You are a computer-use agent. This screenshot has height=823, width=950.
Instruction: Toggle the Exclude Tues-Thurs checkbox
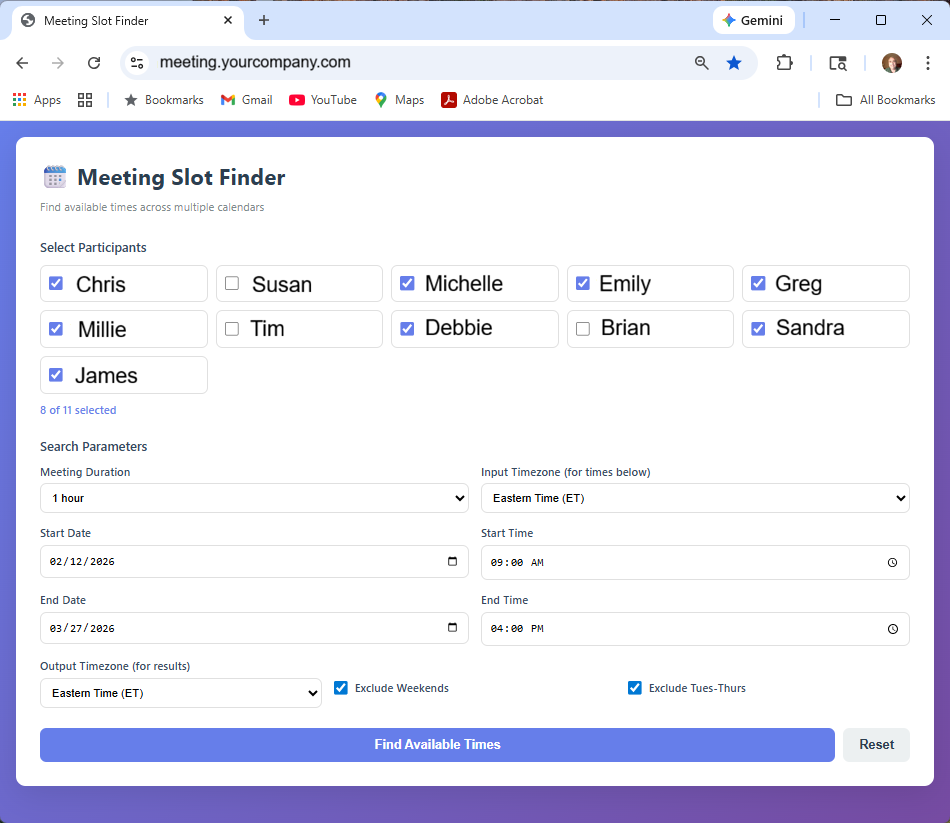[x=634, y=687]
